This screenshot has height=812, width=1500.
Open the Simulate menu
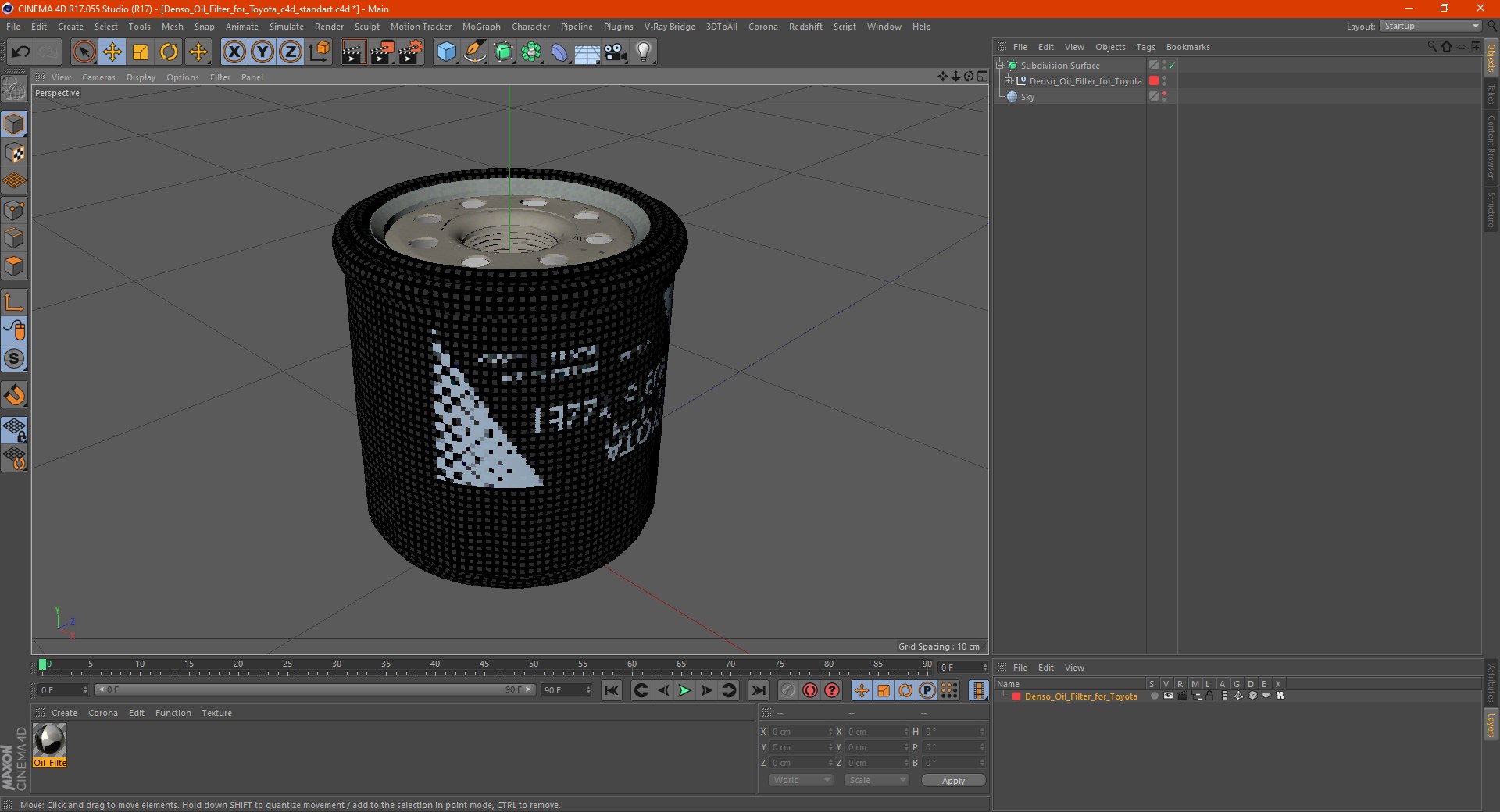pyautogui.click(x=287, y=27)
